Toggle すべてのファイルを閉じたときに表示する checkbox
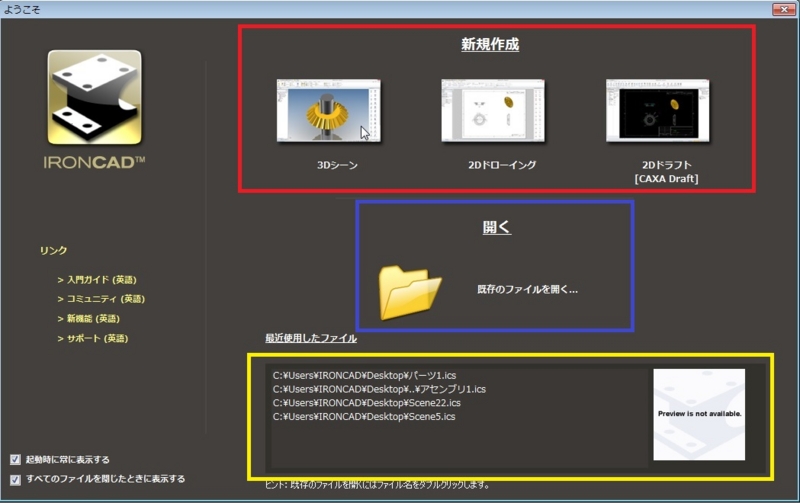Screen dimensions: 800x503 [x=15, y=480]
